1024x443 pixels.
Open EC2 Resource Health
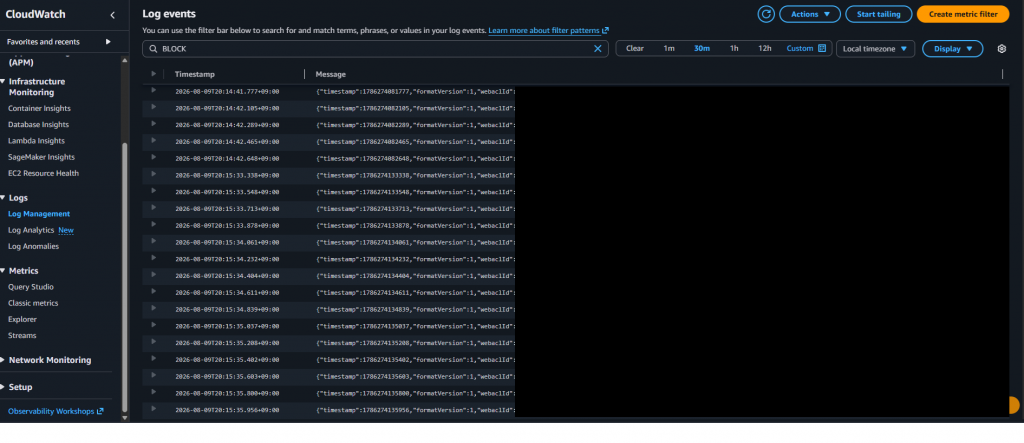[x=43, y=173]
